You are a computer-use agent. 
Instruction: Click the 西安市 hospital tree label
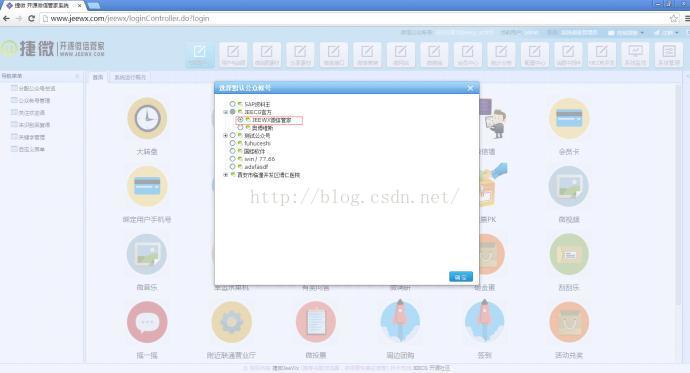coord(268,175)
